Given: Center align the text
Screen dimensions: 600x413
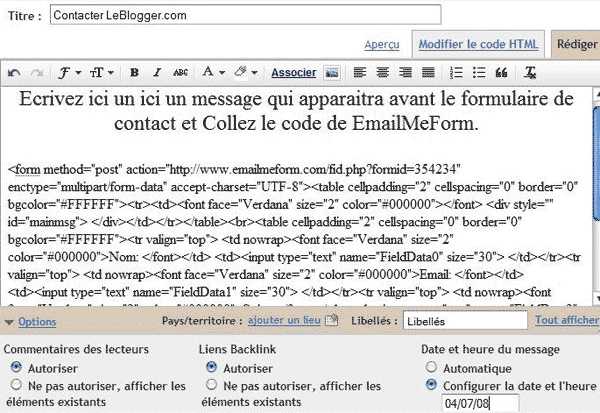Looking at the screenshot, I should pos(382,72).
